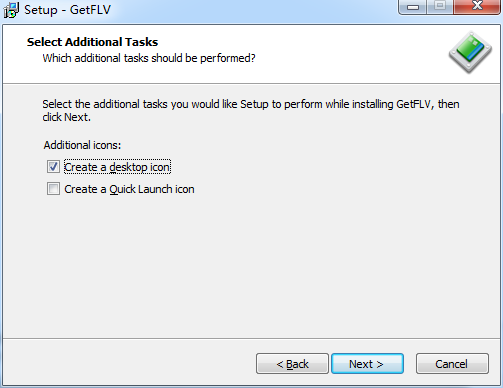503x388 pixels.
Task: Click the 'Setup - GetFLV' title bar text
Action: (x=67, y=10)
